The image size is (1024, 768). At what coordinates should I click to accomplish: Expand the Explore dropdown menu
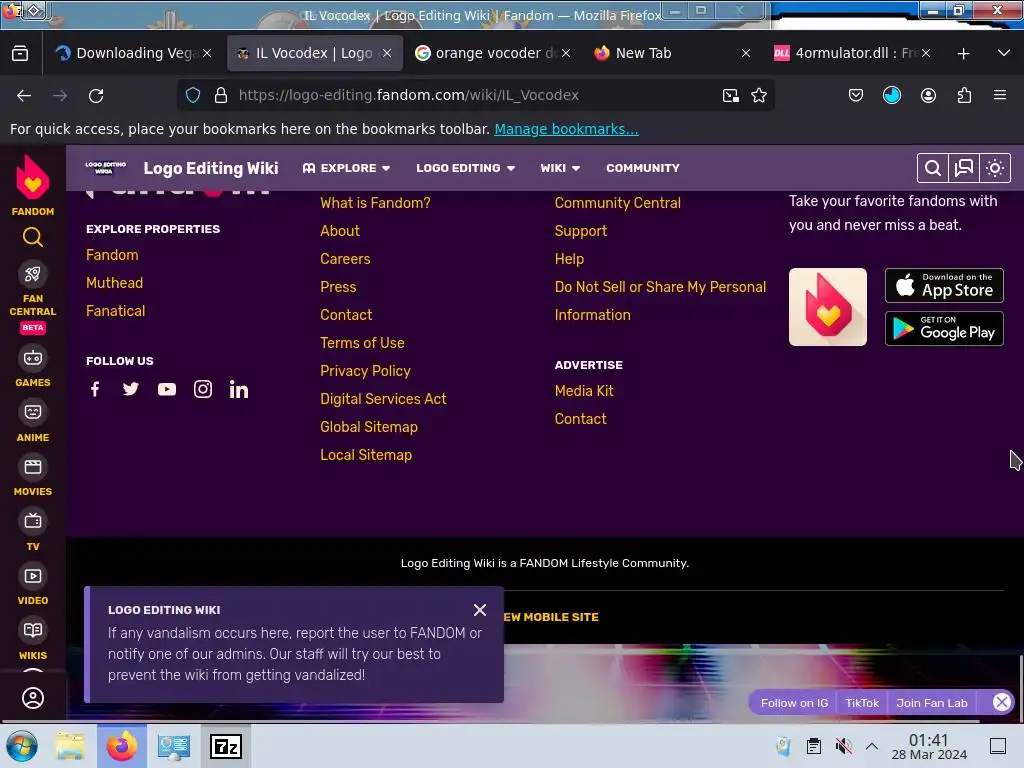[x=346, y=168]
